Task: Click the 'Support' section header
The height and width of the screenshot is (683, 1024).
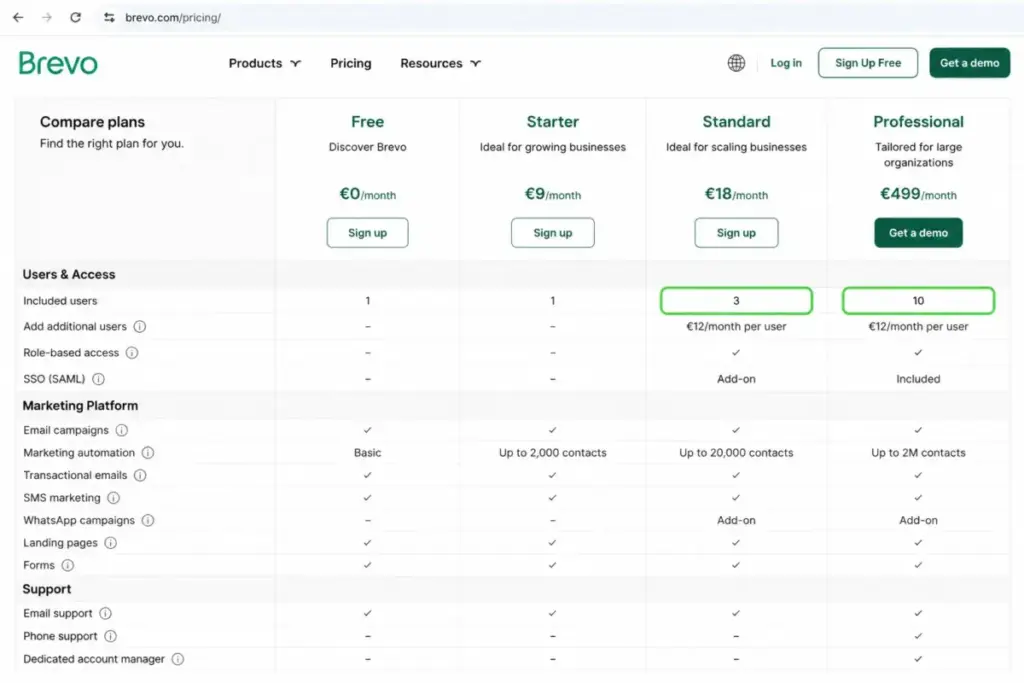Action: coord(46,589)
